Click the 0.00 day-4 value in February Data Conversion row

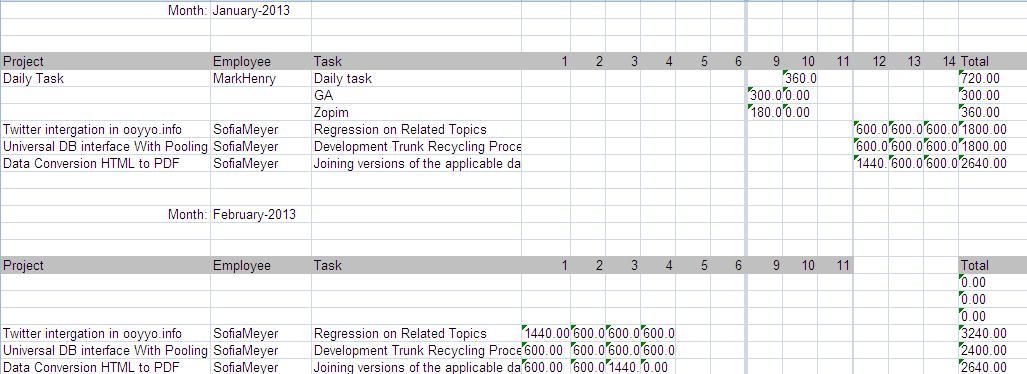click(x=658, y=367)
